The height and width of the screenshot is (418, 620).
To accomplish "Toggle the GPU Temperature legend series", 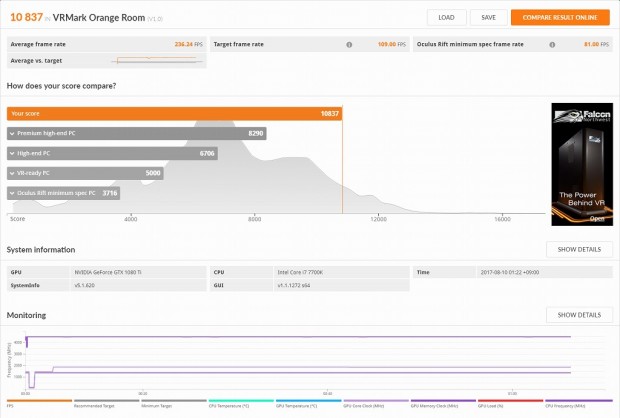I will click(x=308, y=403).
